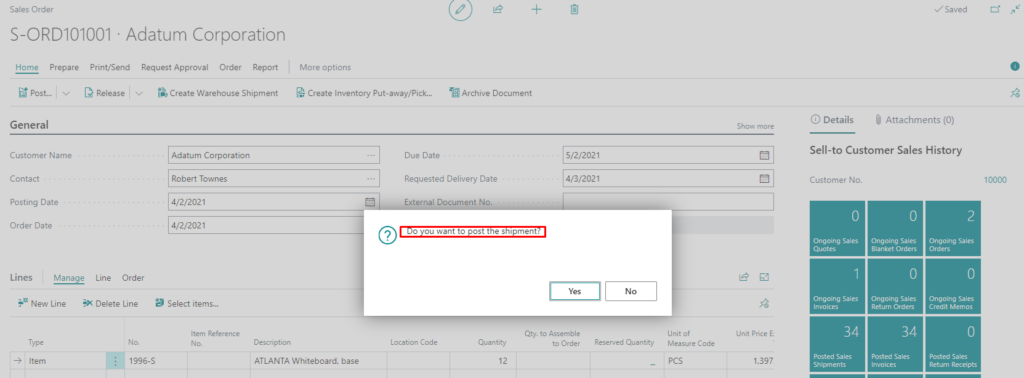Click No in the confirmation dialog

(x=631, y=291)
